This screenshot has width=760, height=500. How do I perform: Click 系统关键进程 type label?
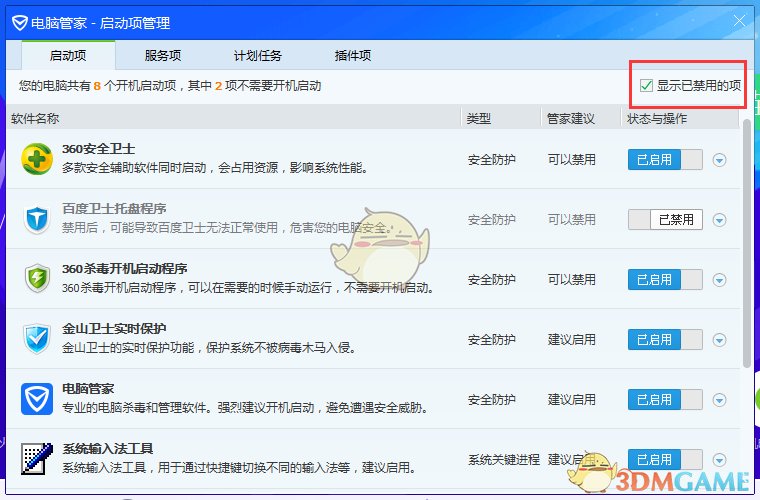pos(504,459)
